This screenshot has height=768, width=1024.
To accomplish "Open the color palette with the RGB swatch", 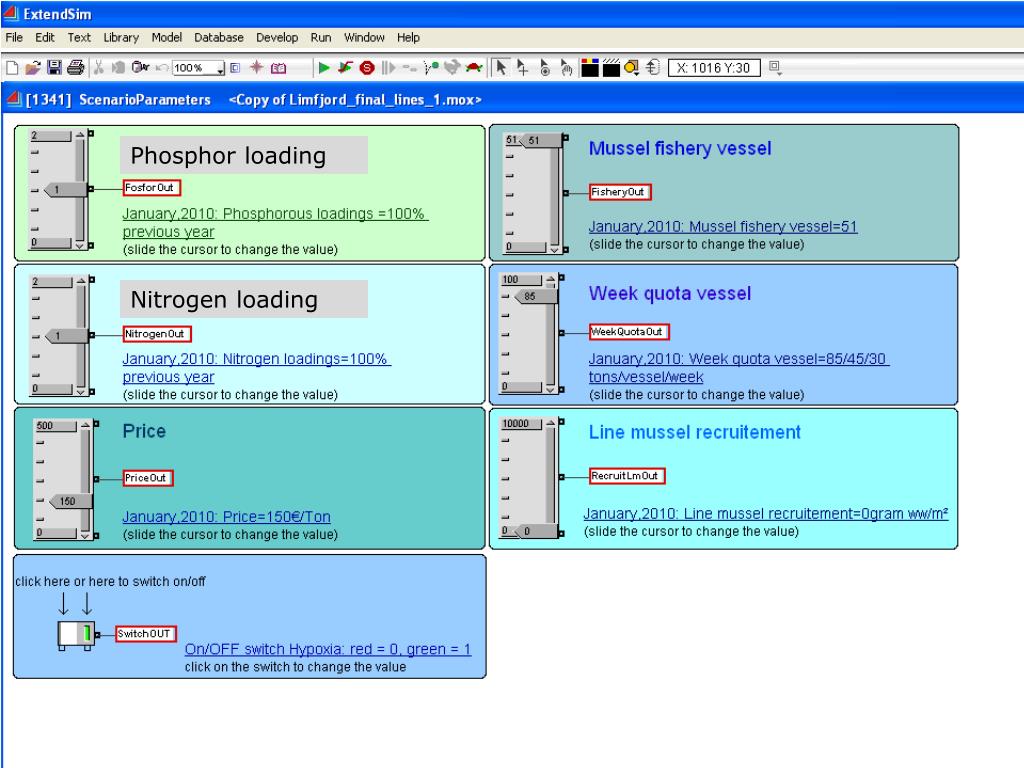I will (590, 67).
